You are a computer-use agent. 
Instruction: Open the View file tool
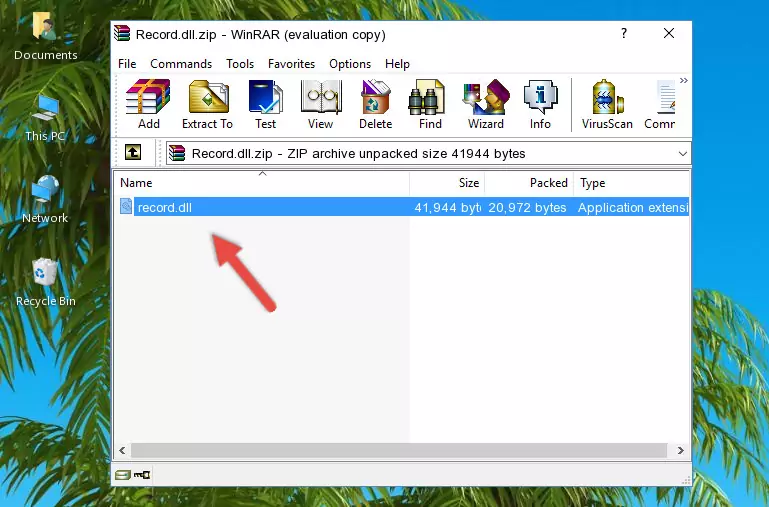(320, 104)
